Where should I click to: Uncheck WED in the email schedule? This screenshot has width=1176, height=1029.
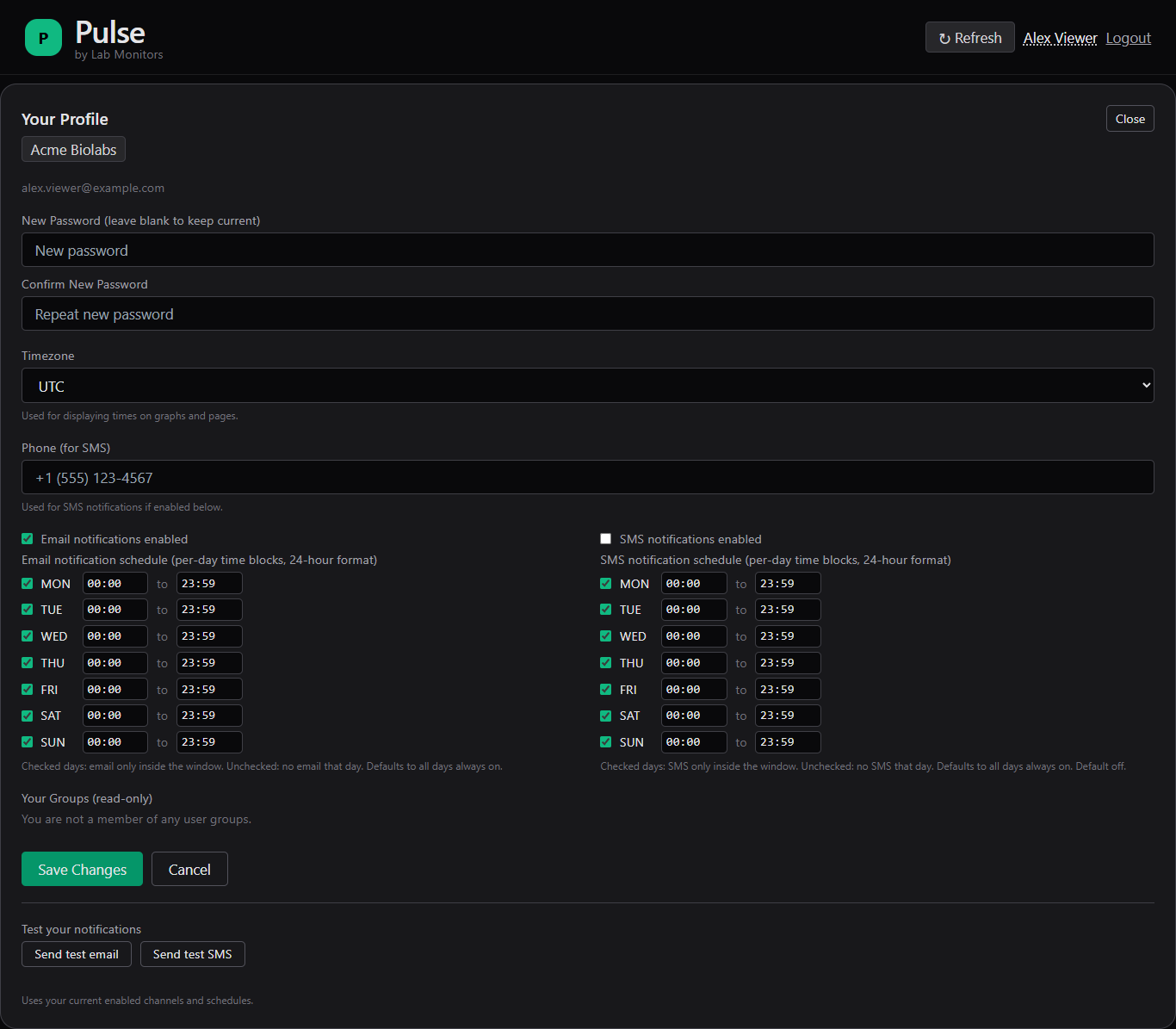[28, 636]
